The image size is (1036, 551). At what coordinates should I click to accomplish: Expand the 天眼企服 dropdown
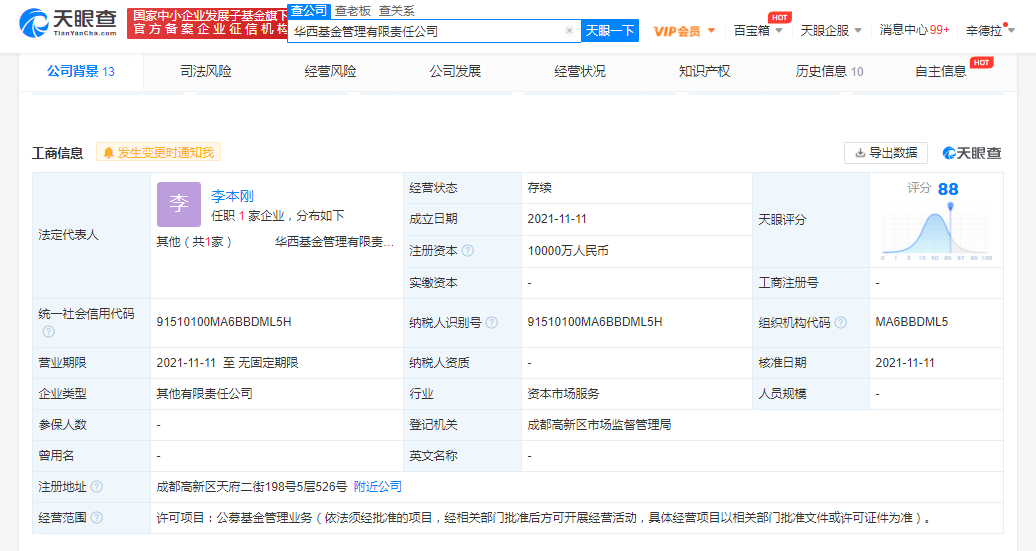pos(831,30)
